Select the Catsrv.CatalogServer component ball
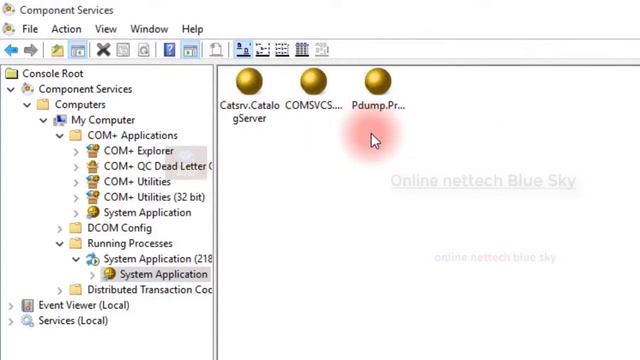 coord(249,82)
